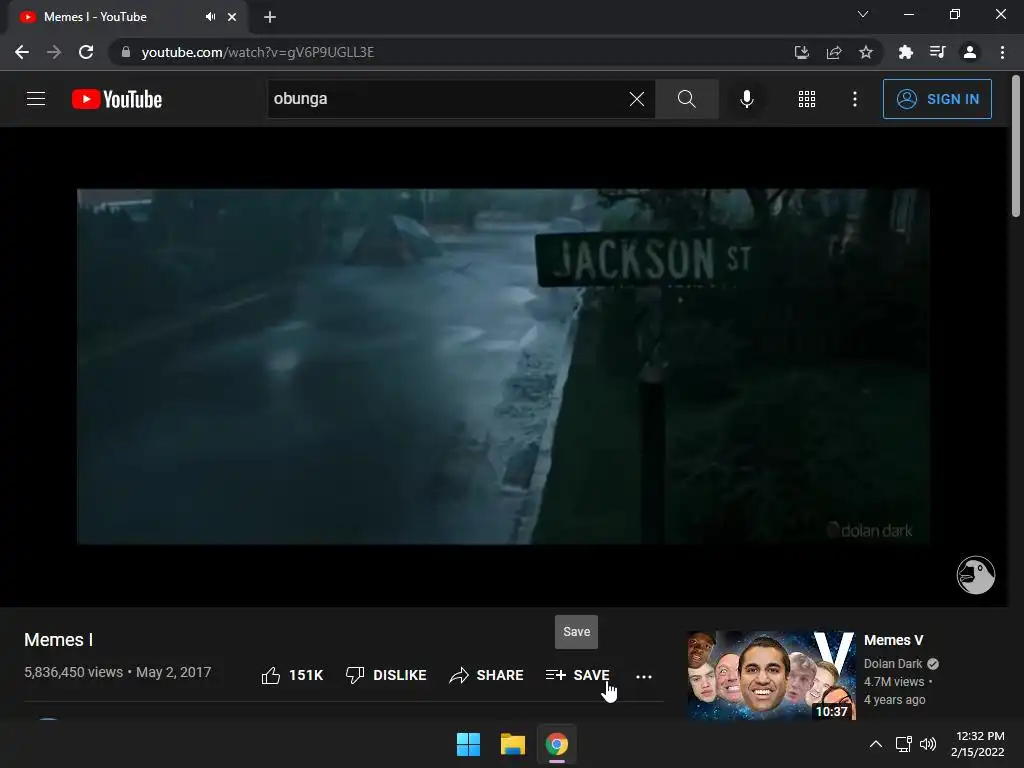Click the DISLIKE button
The image size is (1024, 768).
(386, 675)
